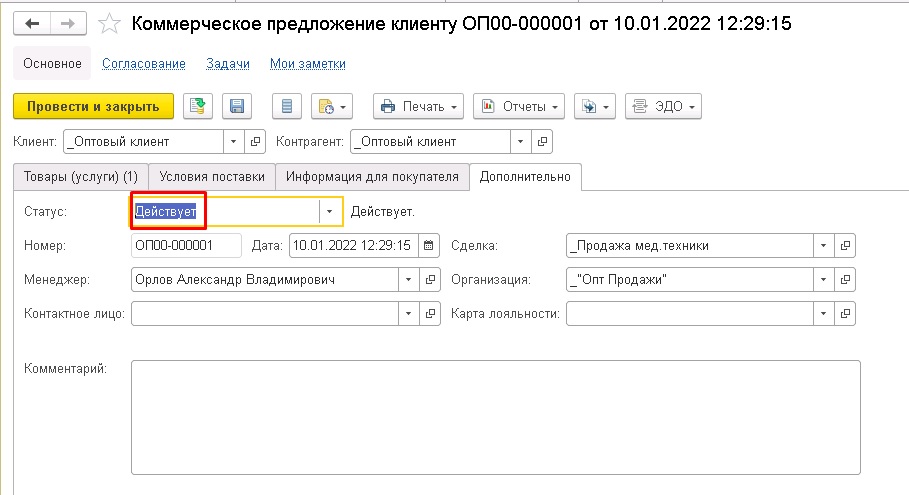Viewport: 909px width, 495px height.
Task: Open the Мои заметки link
Action: [x=308, y=64]
